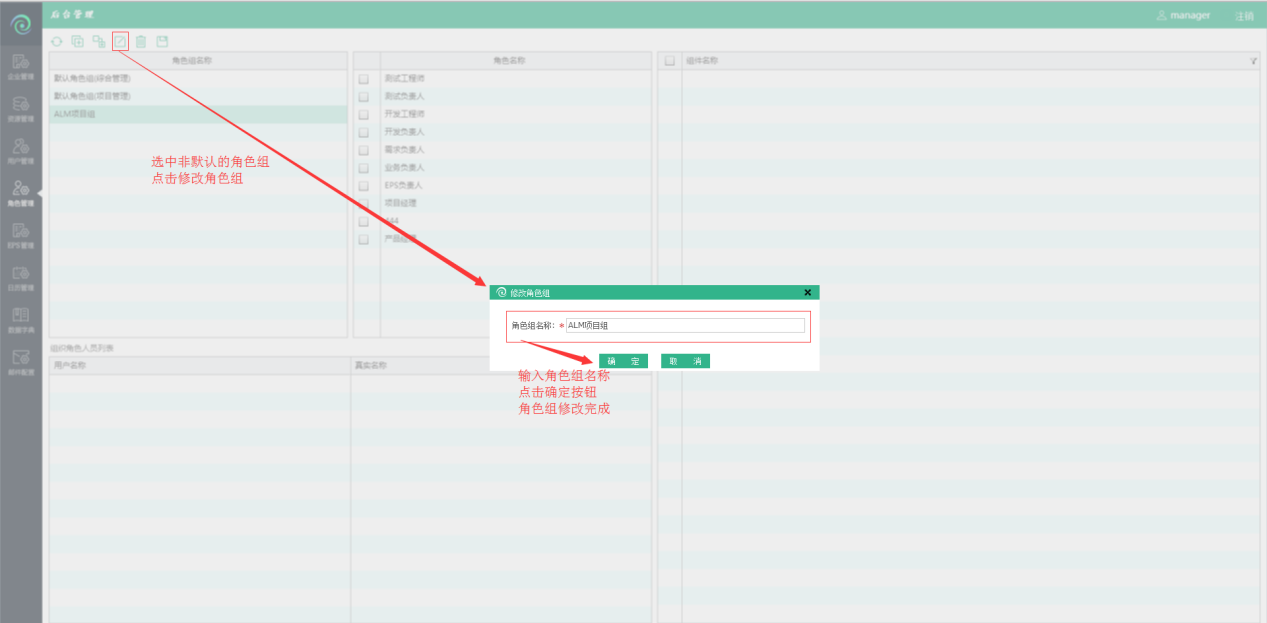Check the 需求负责人 role checkbox
1267x623 pixels.
pyautogui.click(x=364, y=150)
